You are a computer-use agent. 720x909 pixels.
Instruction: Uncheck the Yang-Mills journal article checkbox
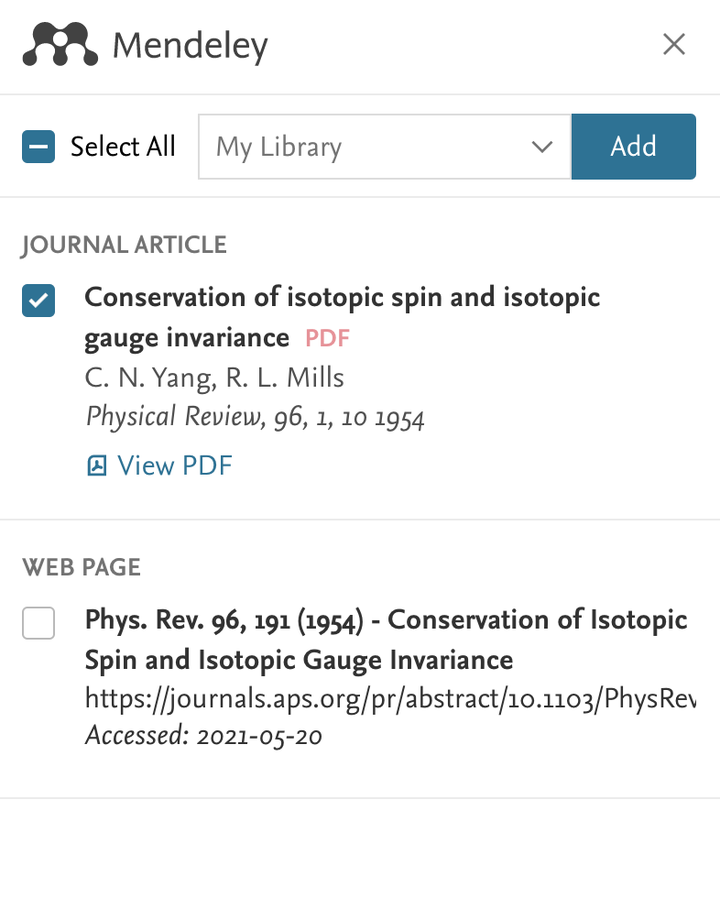[39, 300]
